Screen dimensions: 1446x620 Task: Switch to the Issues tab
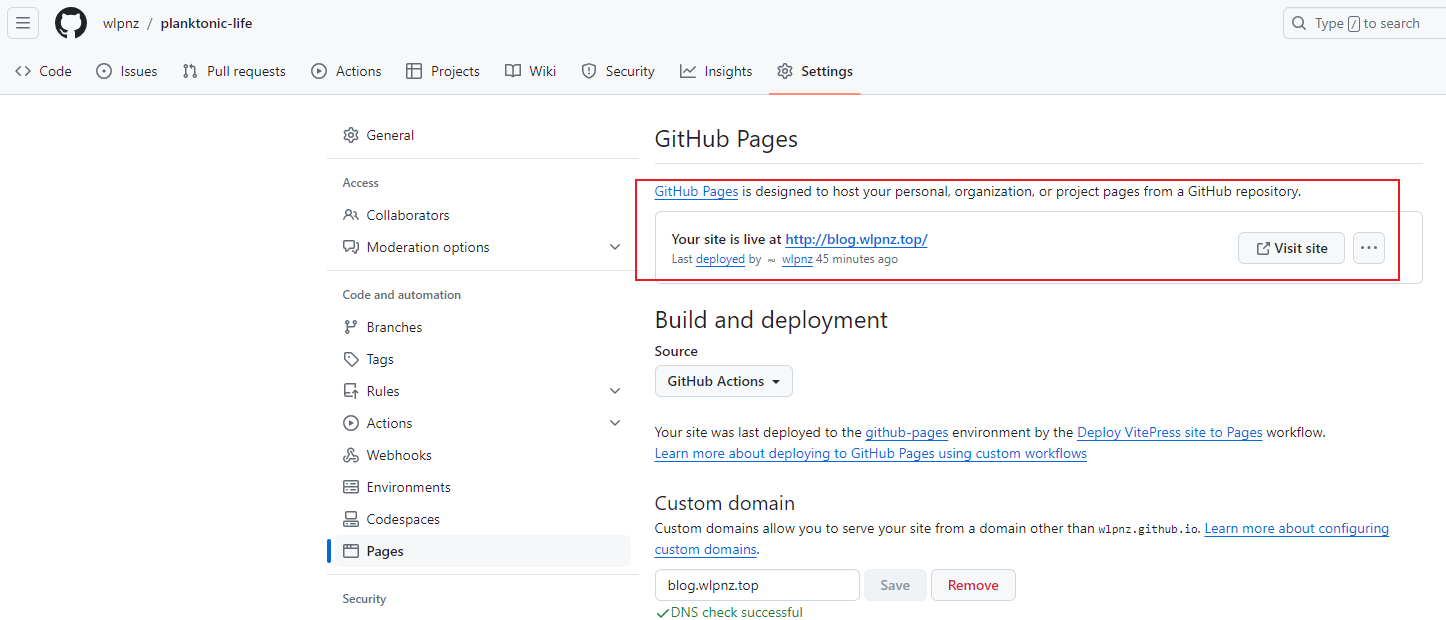tap(127, 71)
